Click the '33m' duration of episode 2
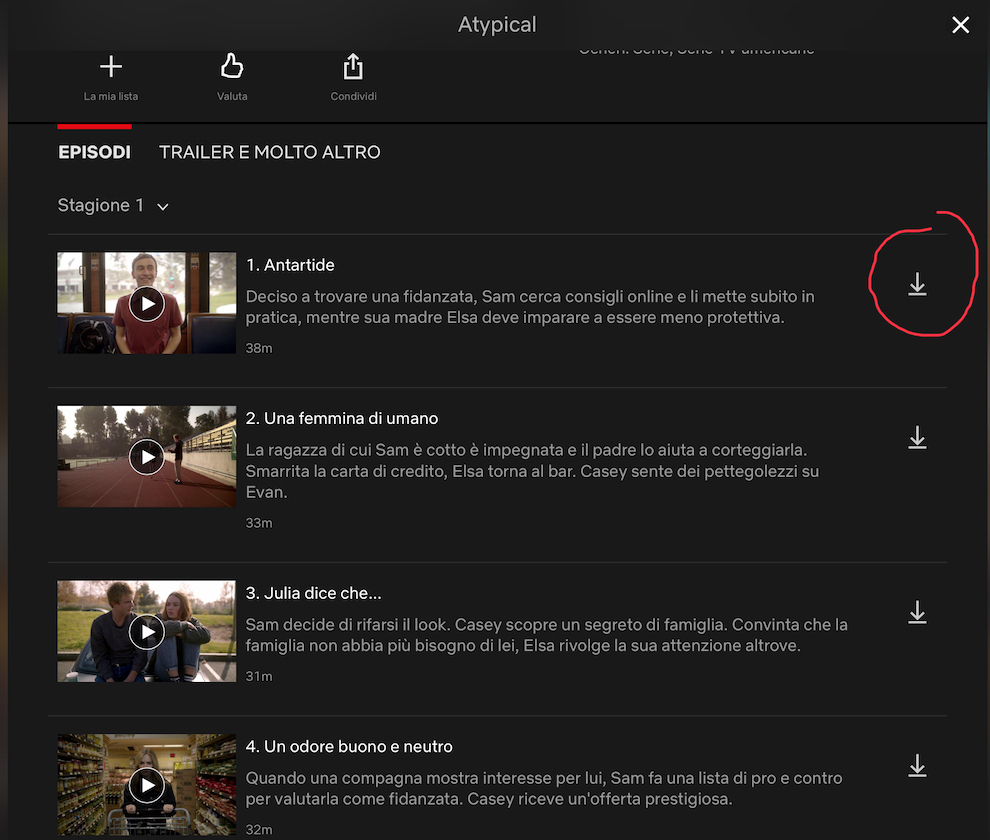The width and height of the screenshot is (990, 840). click(x=259, y=523)
